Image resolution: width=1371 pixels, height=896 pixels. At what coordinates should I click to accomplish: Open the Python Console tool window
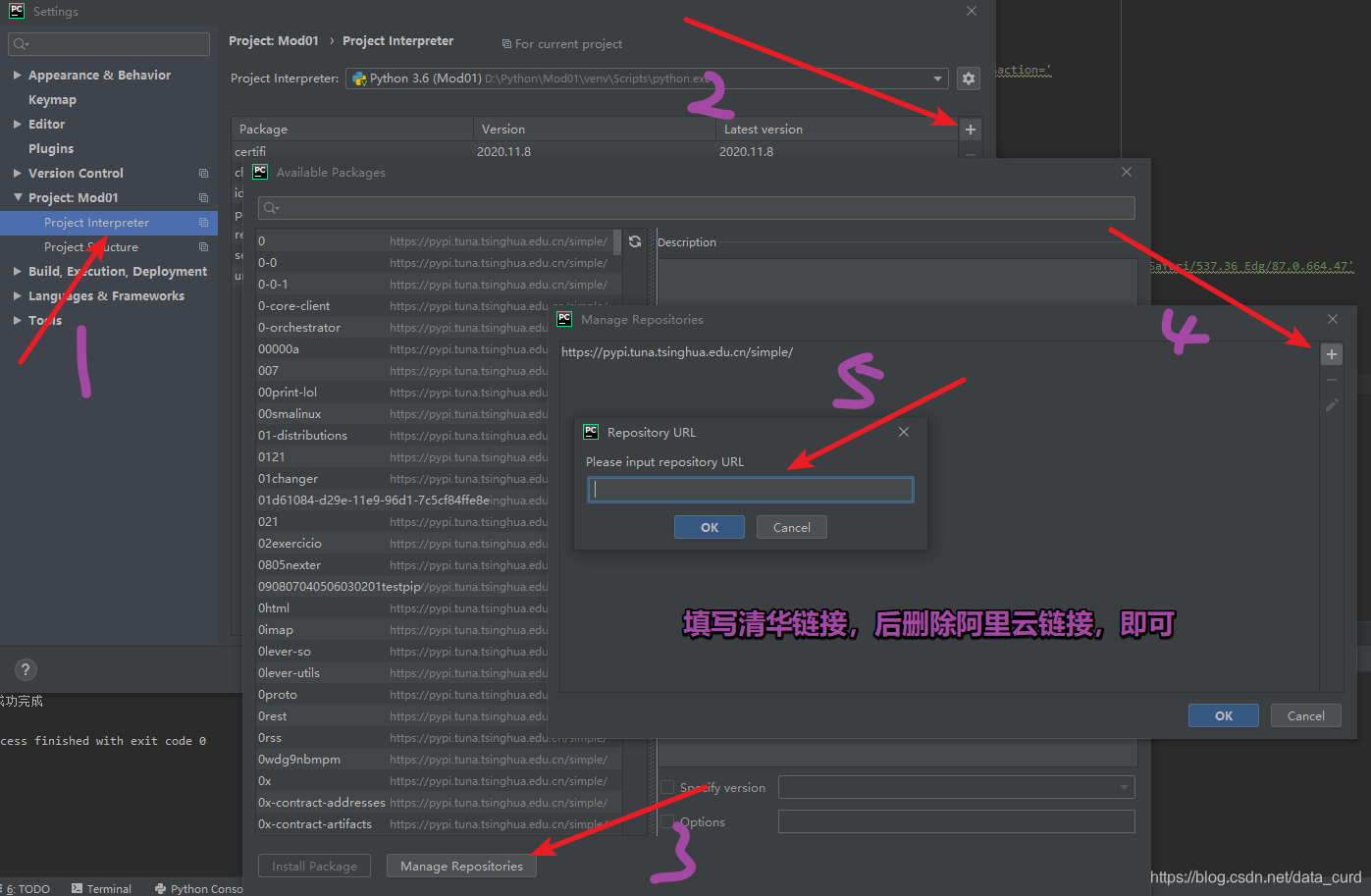click(198, 888)
